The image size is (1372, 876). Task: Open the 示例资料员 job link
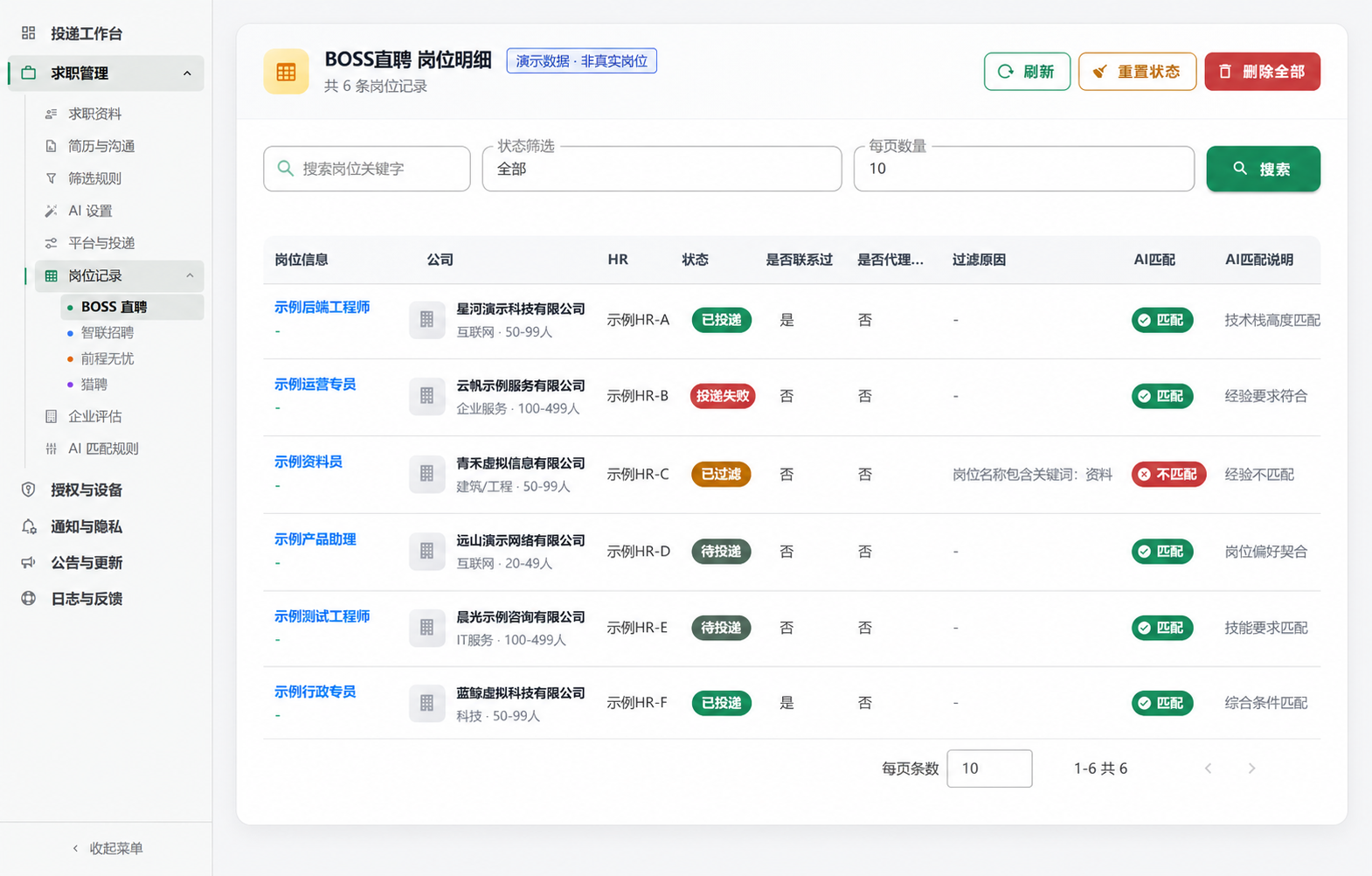pyautogui.click(x=308, y=462)
